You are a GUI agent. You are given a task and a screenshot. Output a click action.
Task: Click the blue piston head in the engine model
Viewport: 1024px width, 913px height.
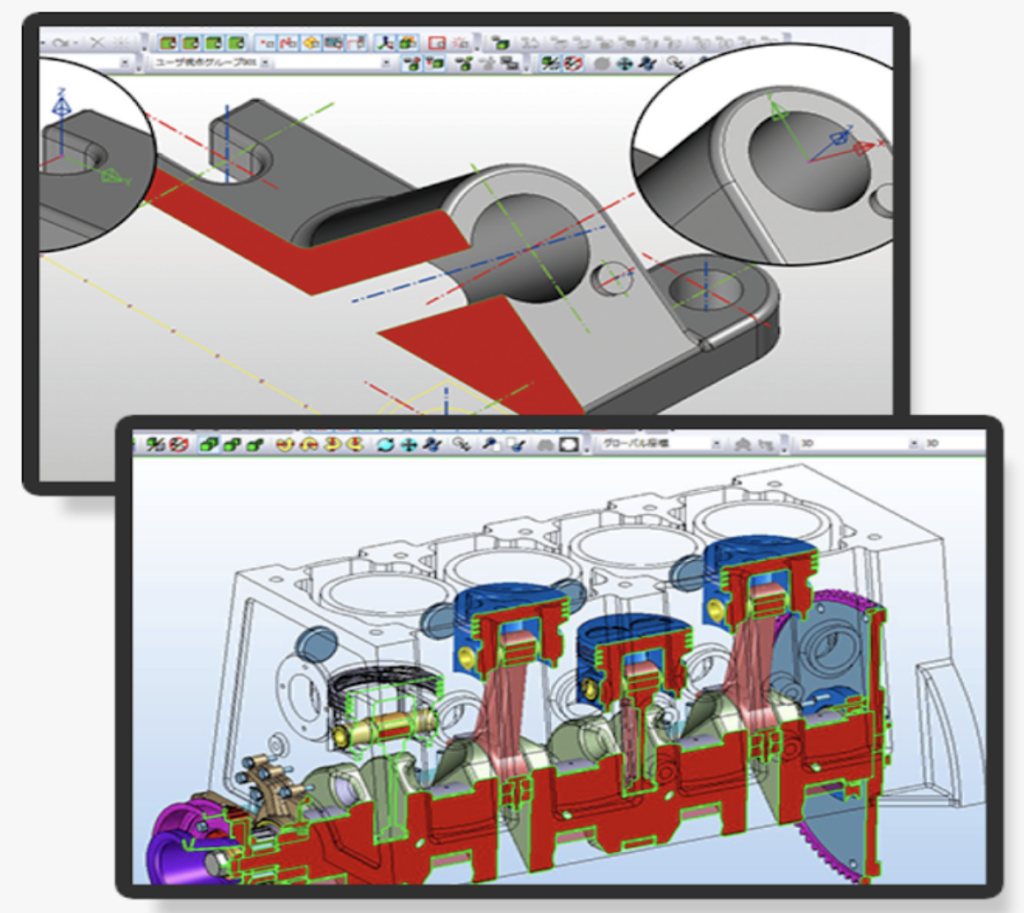click(510, 604)
